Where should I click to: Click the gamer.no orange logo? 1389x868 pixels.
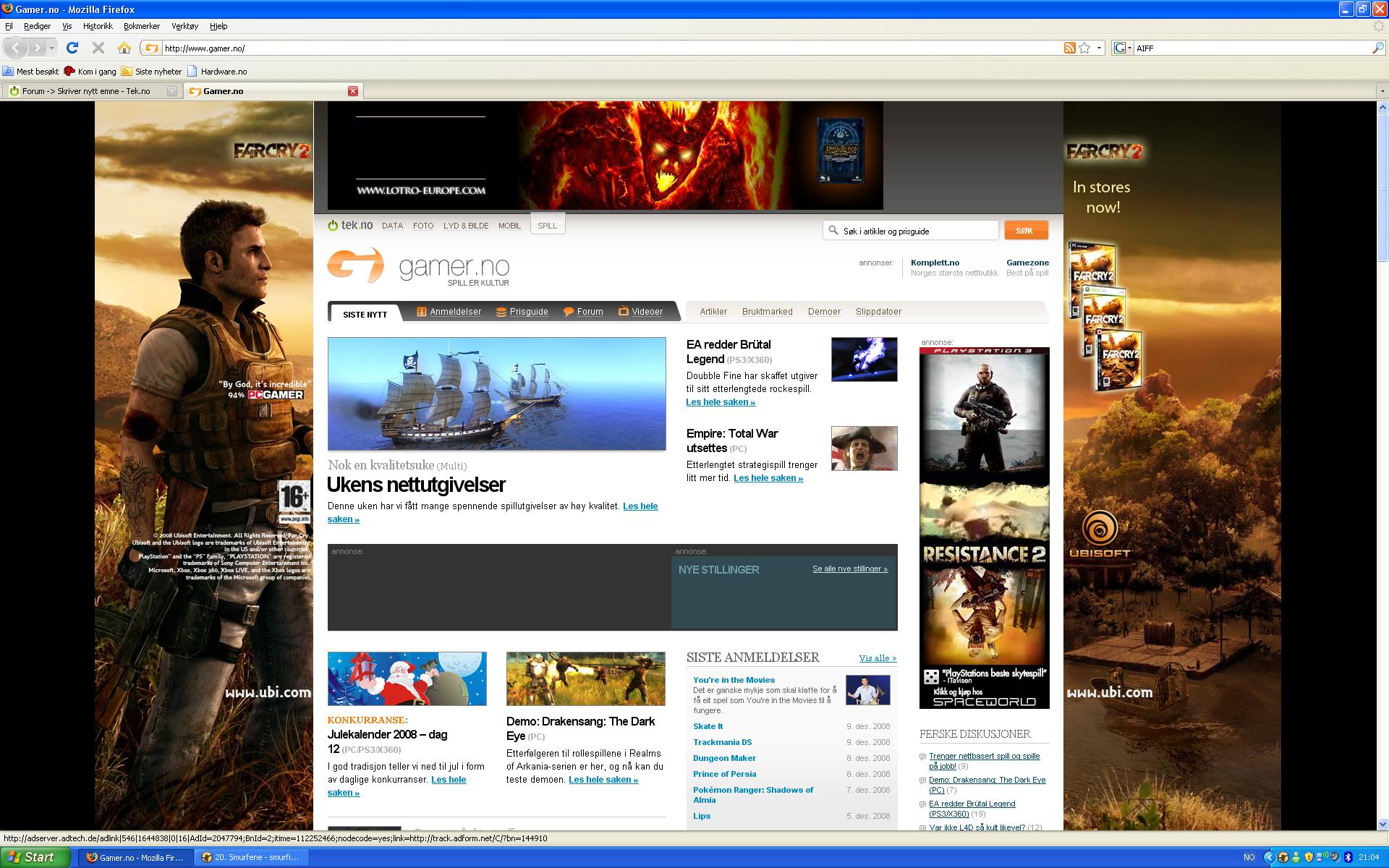tap(355, 265)
